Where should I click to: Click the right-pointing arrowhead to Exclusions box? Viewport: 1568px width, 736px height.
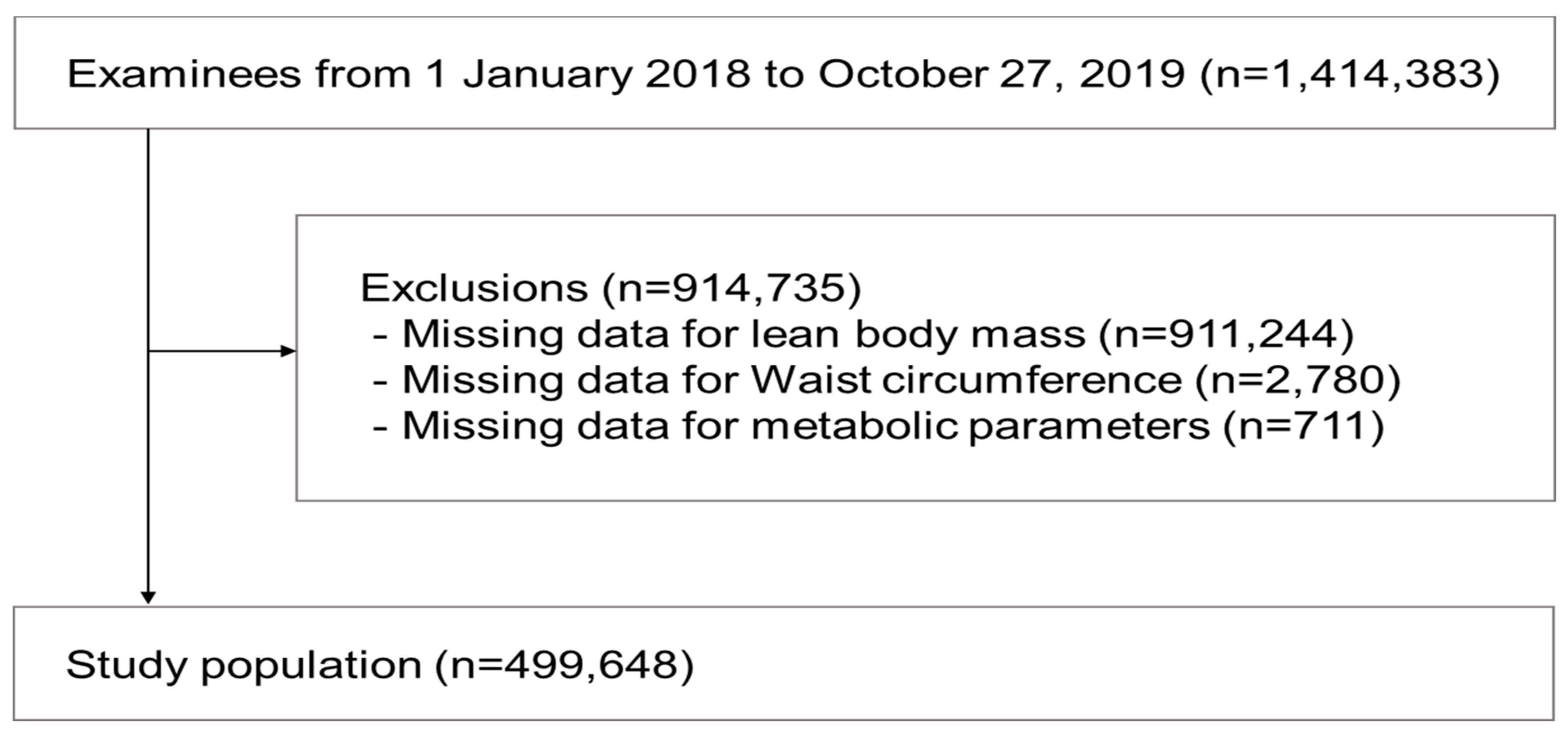(288, 351)
